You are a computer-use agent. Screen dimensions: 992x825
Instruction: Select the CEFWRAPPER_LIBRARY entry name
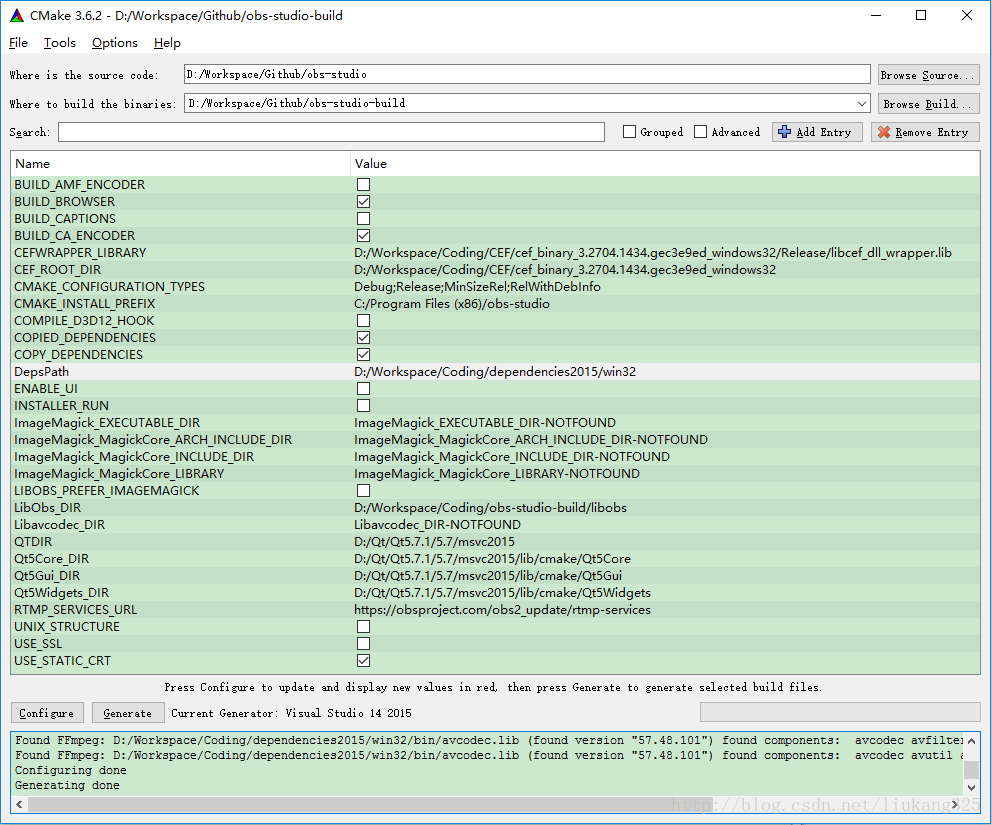click(80, 252)
